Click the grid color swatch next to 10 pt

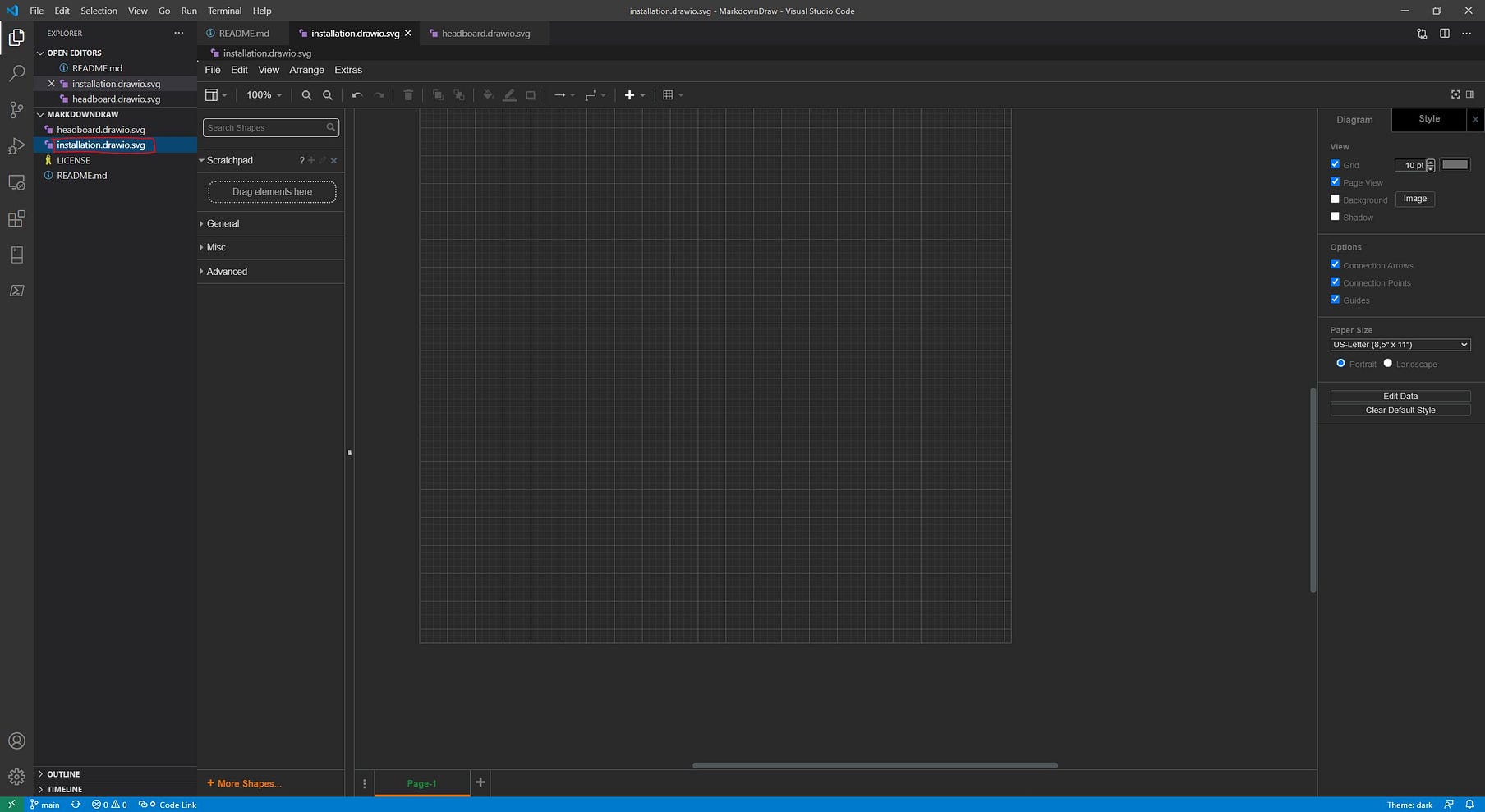click(1455, 164)
